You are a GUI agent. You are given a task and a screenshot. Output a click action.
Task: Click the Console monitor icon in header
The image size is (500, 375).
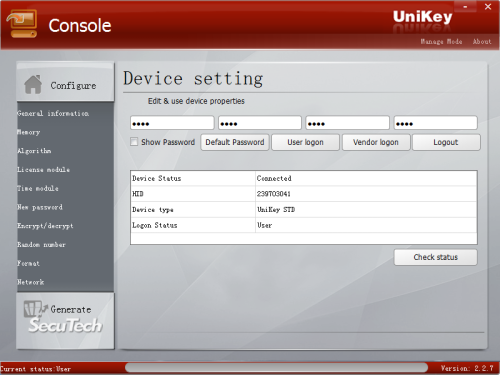(x=22, y=24)
